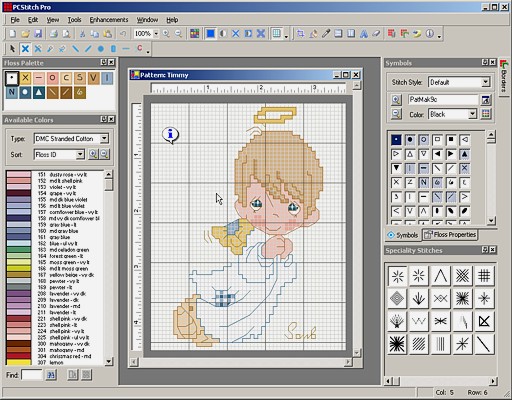512x400 pixels.
Task: Open the File menu
Action: (15, 20)
